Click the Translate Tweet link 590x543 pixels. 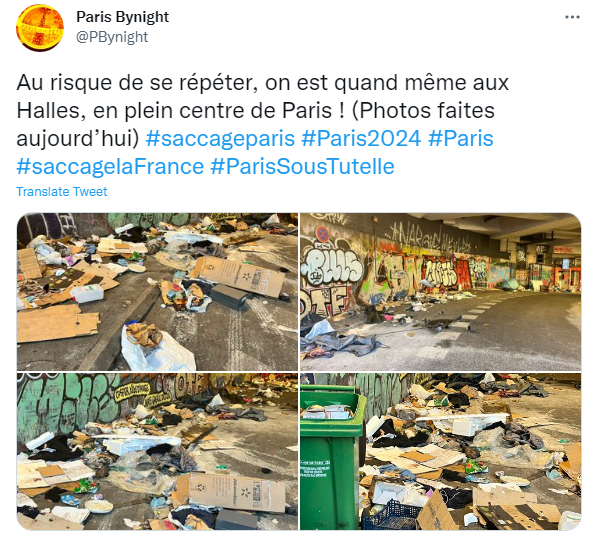point(62,192)
